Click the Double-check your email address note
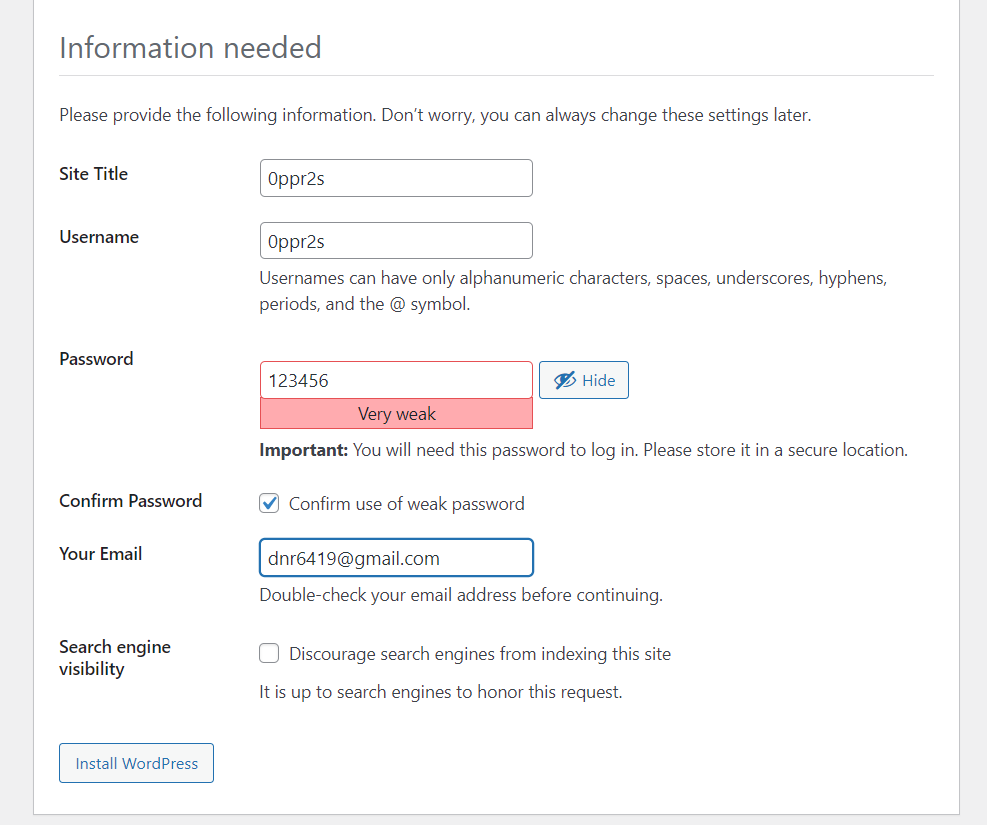This screenshot has width=987, height=825. (461, 595)
